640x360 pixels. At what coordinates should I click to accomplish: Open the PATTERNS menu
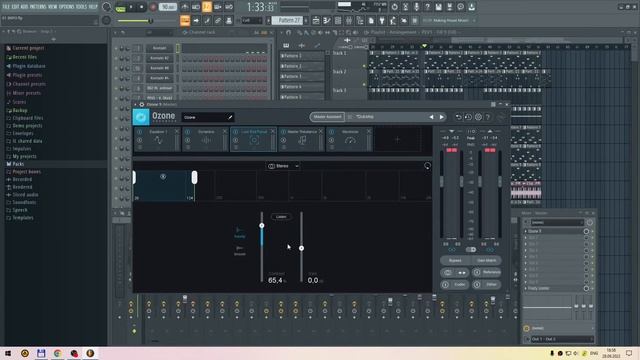(38, 7)
